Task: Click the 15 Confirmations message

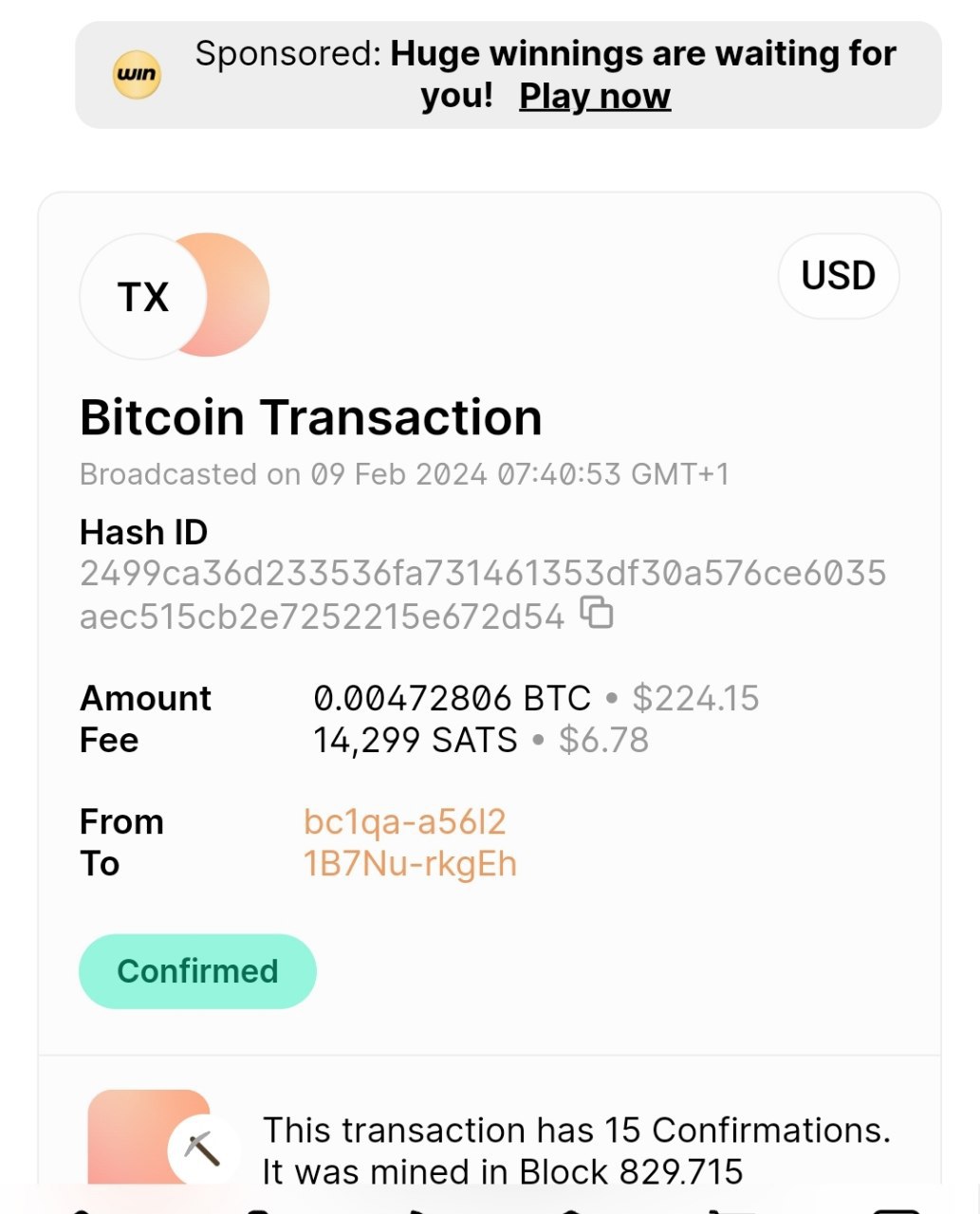Action: click(x=577, y=1131)
